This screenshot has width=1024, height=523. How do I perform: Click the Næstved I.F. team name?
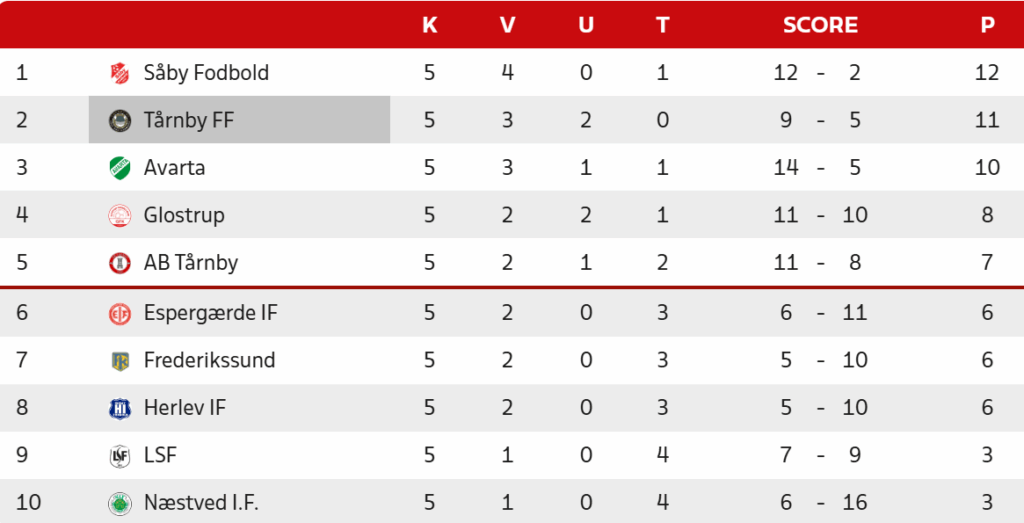(x=201, y=503)
